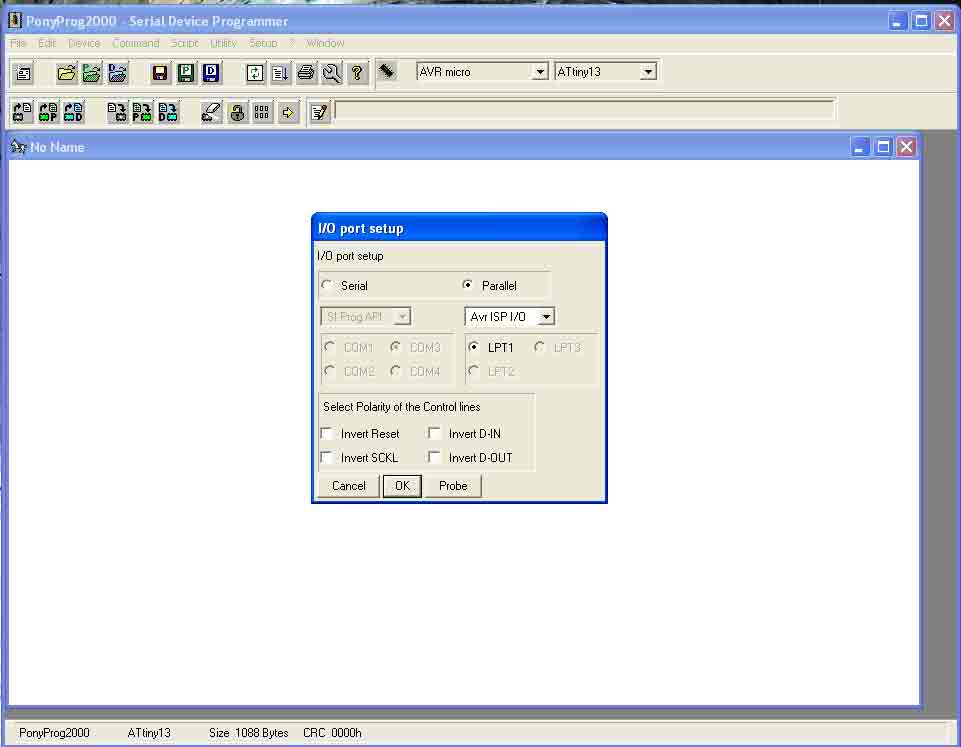961x747 pixels.
Task: Enable the Invert Reset checkbox
Action: pos(327,434)
